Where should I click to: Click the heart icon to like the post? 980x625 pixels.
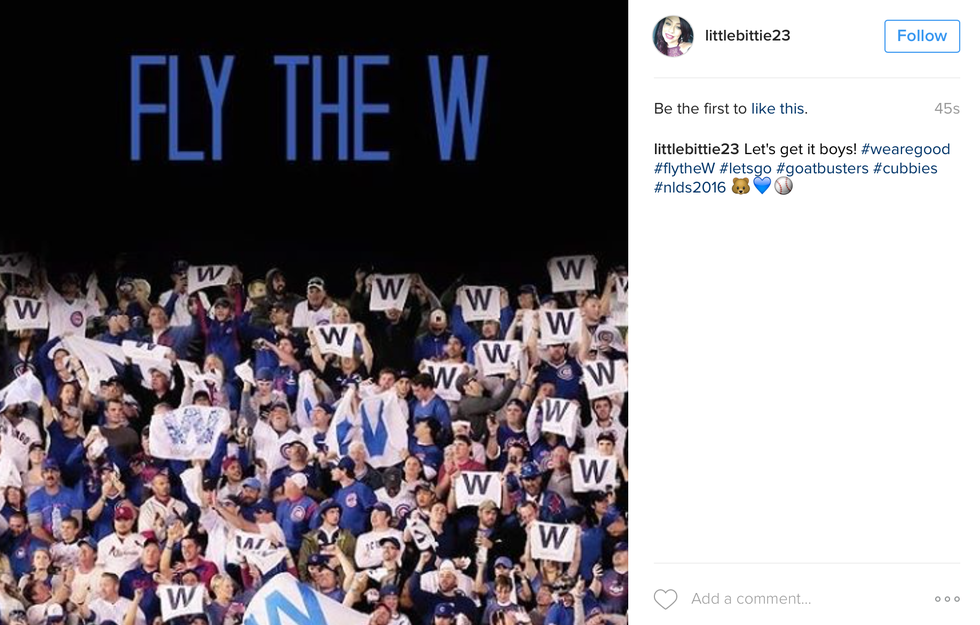pos(665,599)
